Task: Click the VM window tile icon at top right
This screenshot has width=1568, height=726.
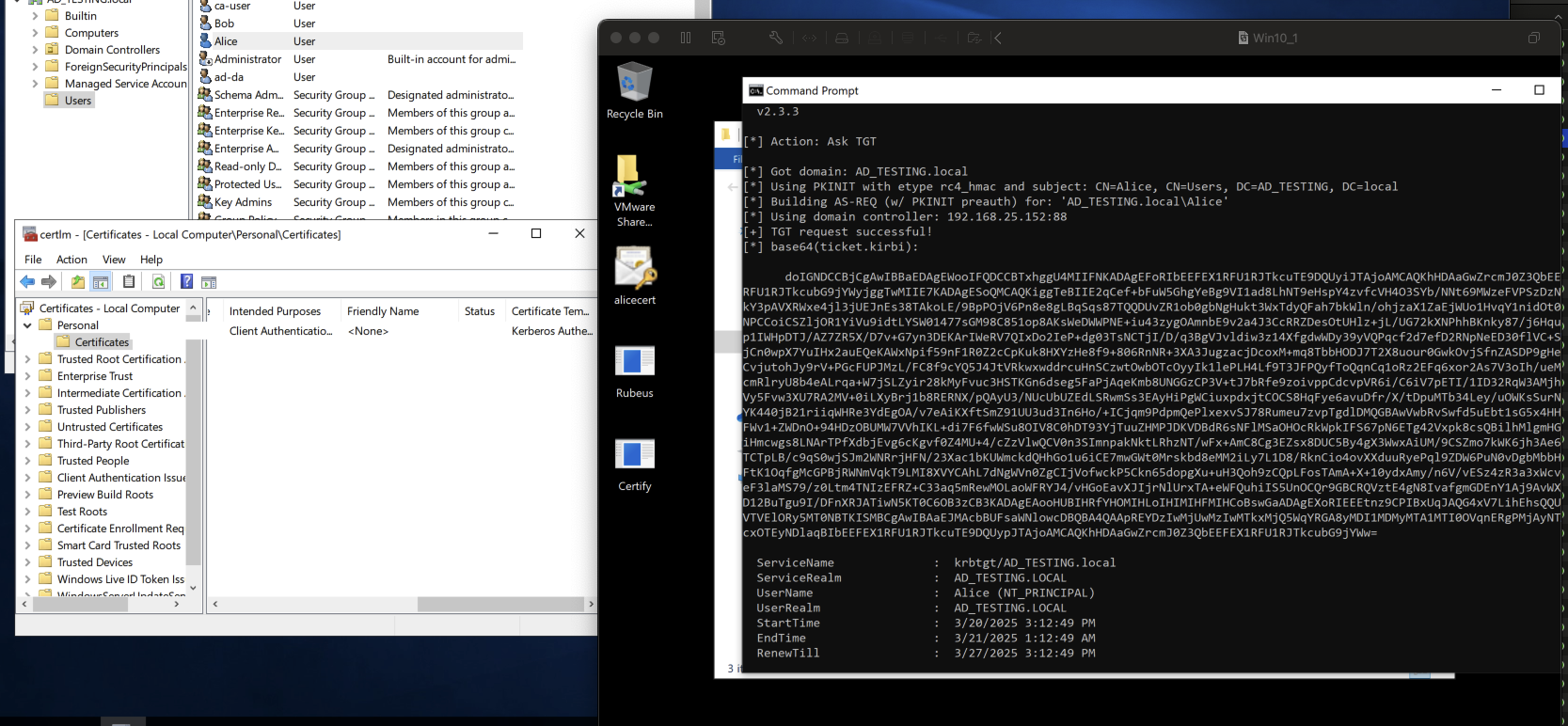Action: (1534, 38)
